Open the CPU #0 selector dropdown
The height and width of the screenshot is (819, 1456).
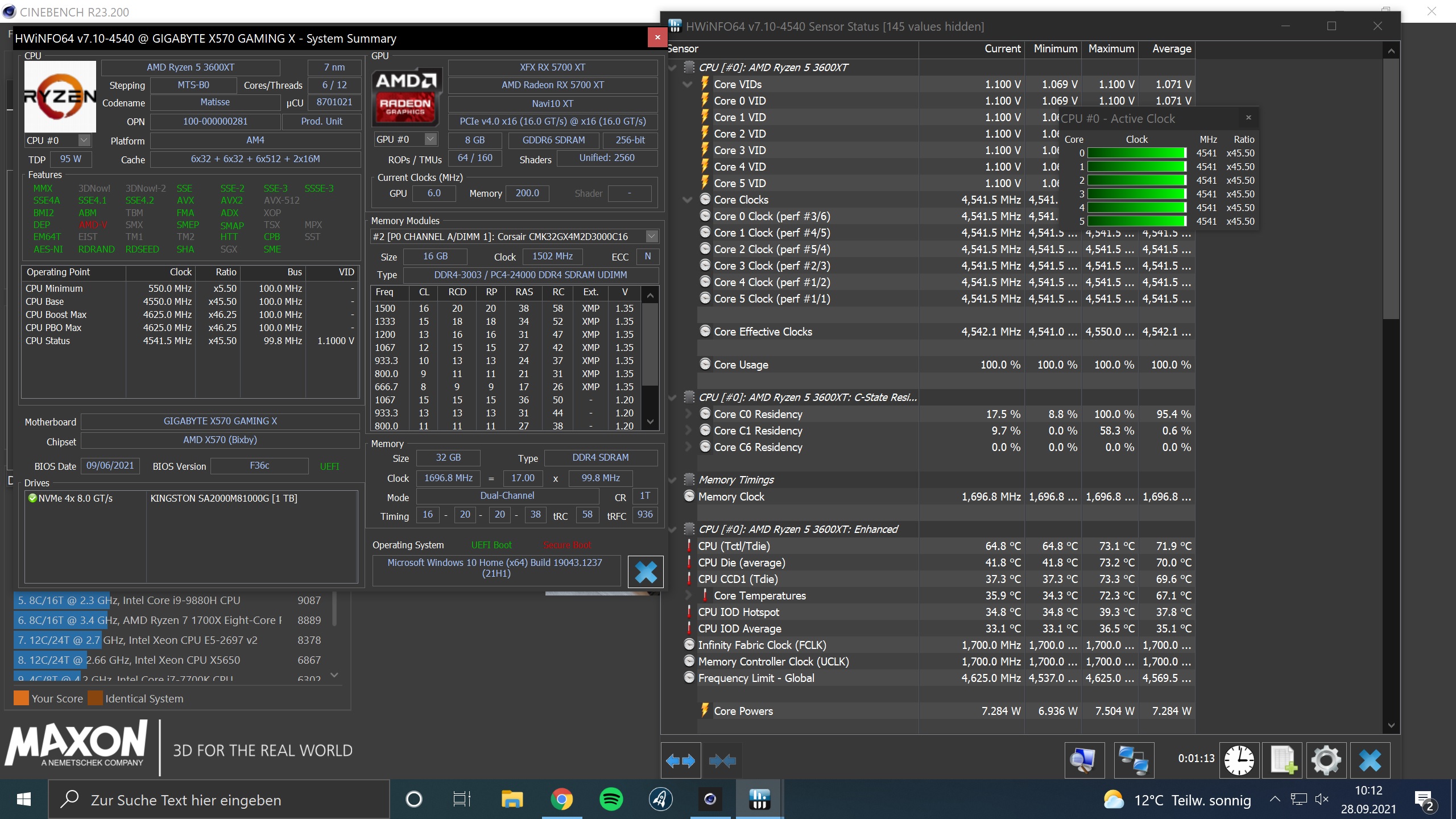click(84, 140)
